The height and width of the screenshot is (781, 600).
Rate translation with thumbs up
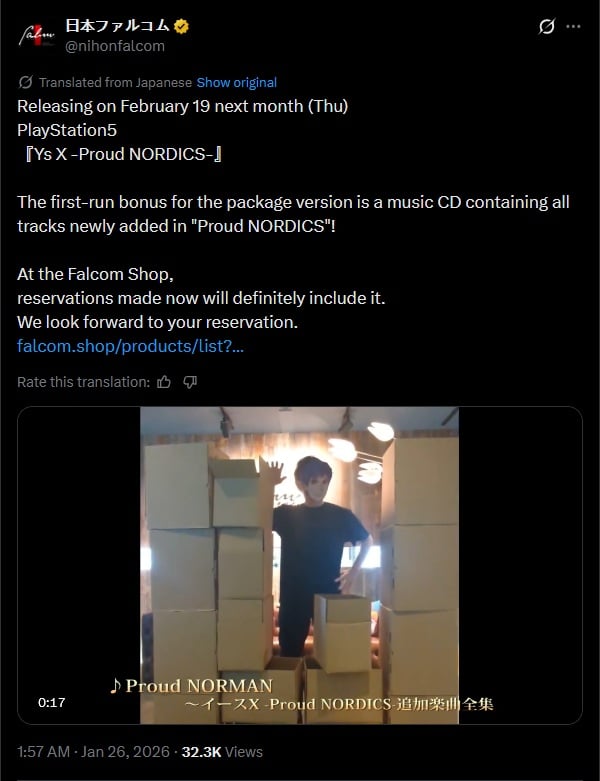pyautogui.click(x=164, y=382)
